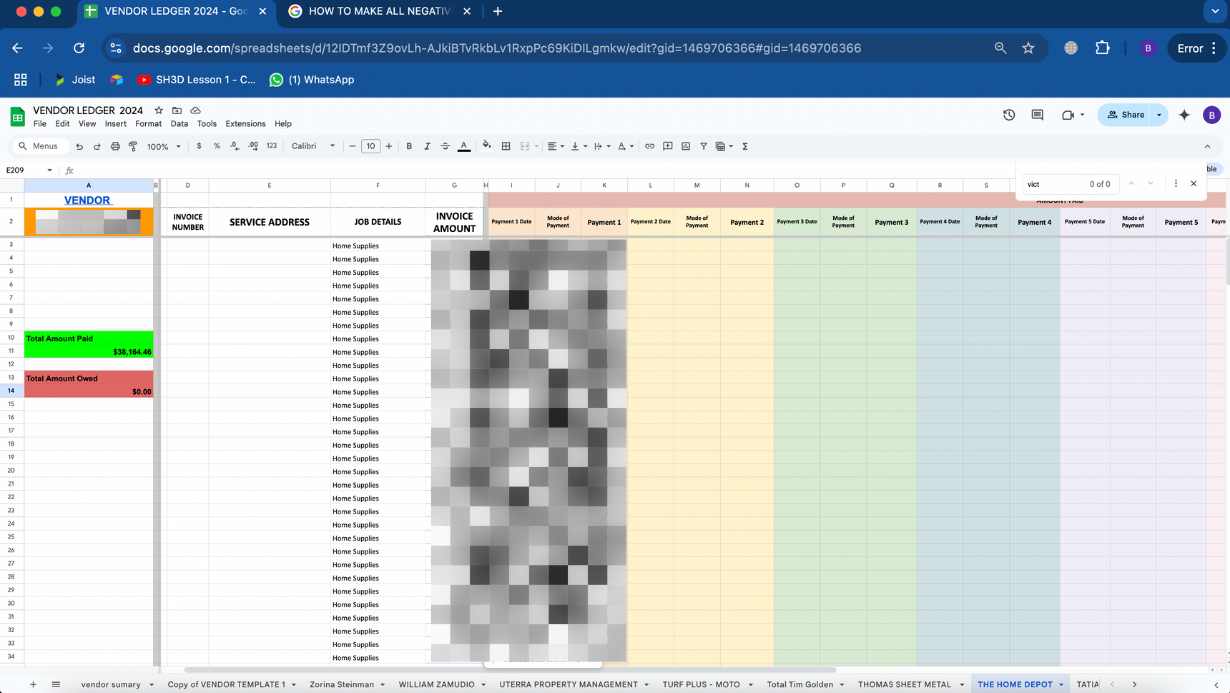
Task: Print the spreadsheet via printer icon
Action: tap(115, 146)
